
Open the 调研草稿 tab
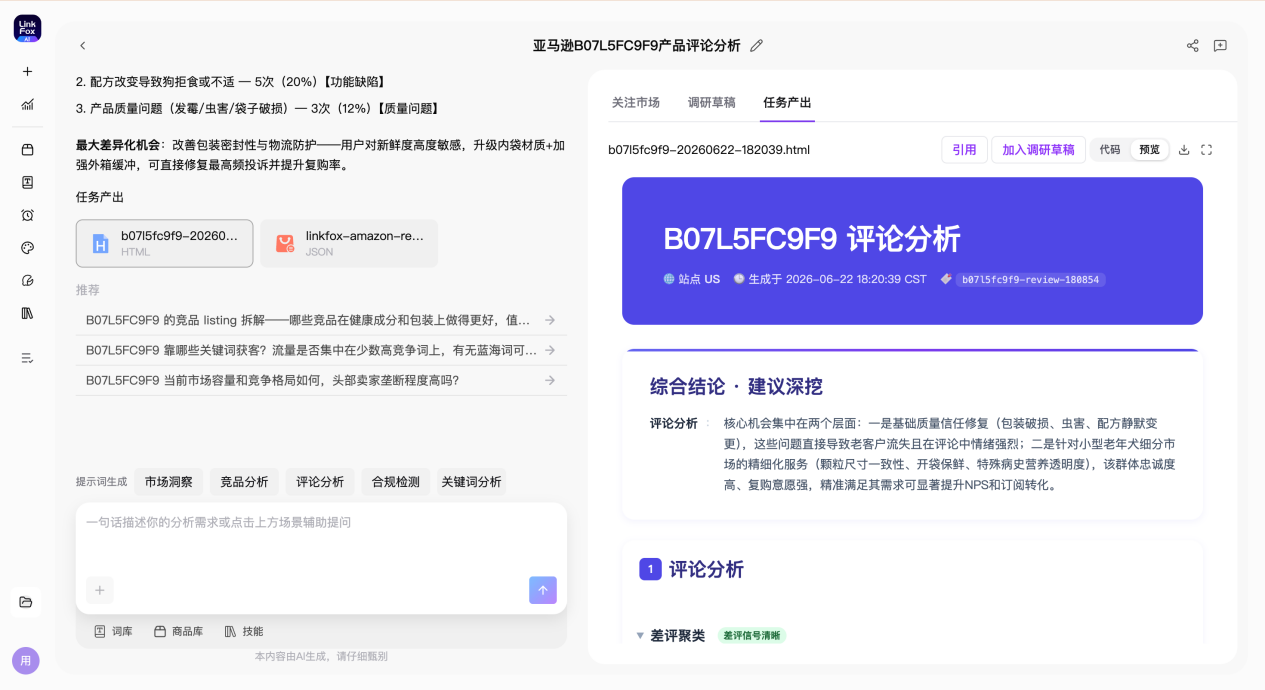pos(712,102)
